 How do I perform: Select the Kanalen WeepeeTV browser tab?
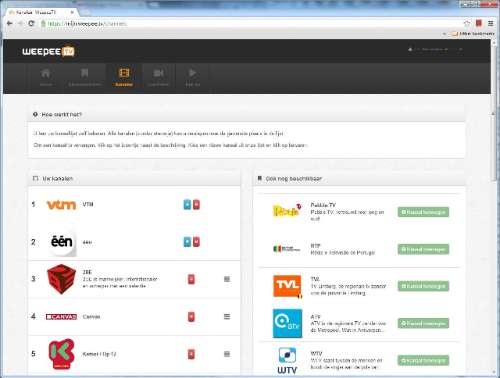[42, 12]
